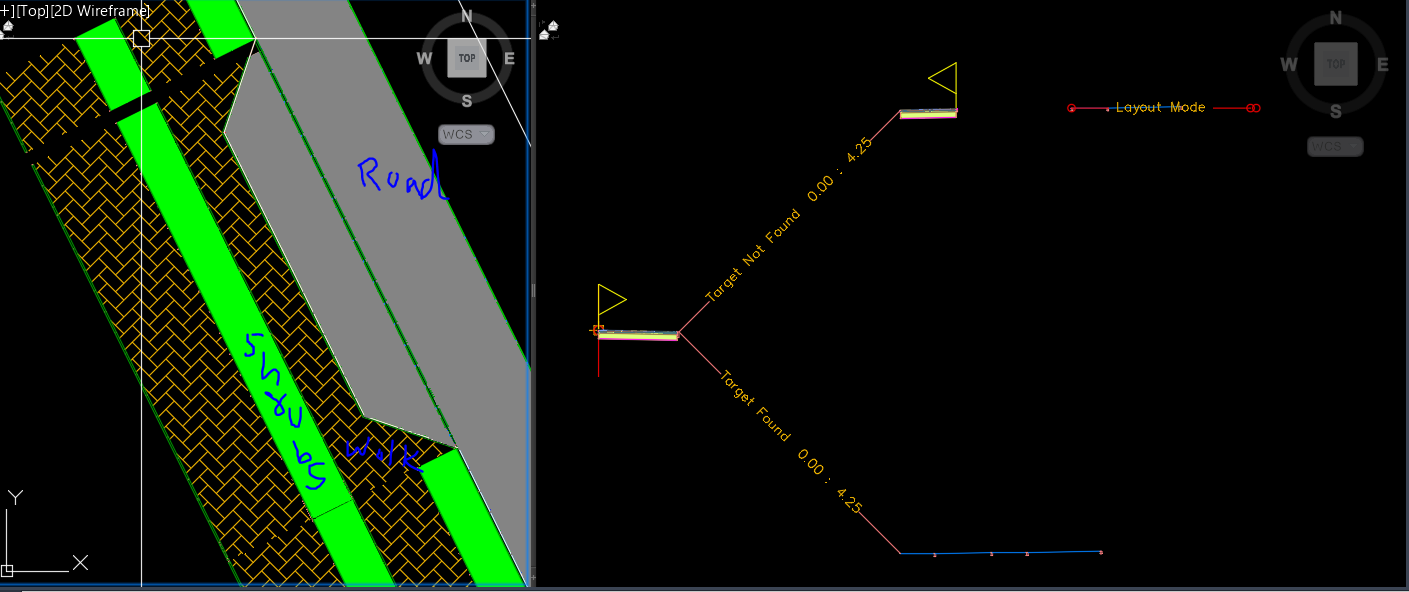Open the WCS dropdown in the left viewport
The width and height of the screenshot is (1409, 592).
tap(466, 134)
